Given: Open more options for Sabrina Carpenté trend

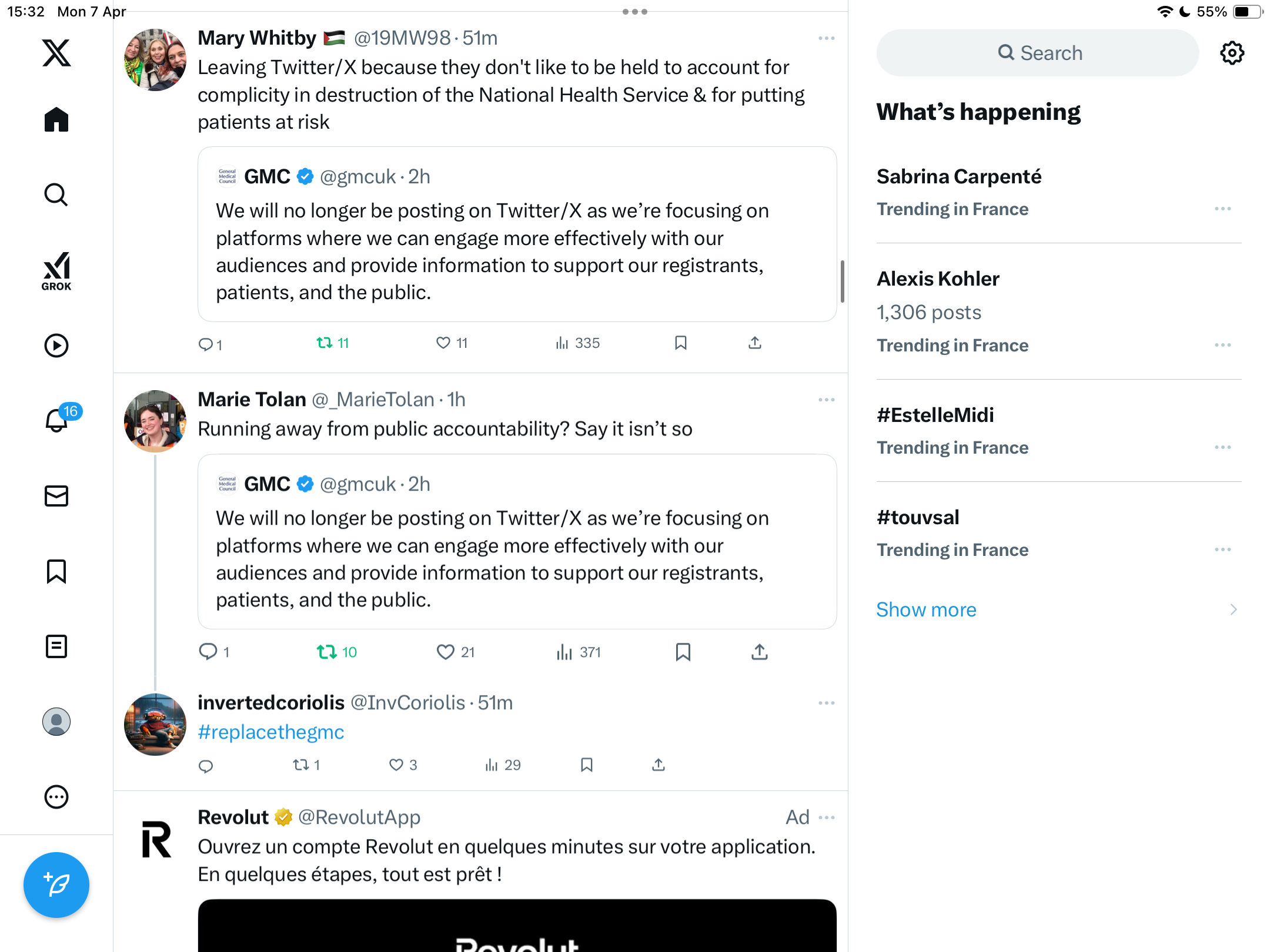Looking at the screenshot, I should [1223, 209].
